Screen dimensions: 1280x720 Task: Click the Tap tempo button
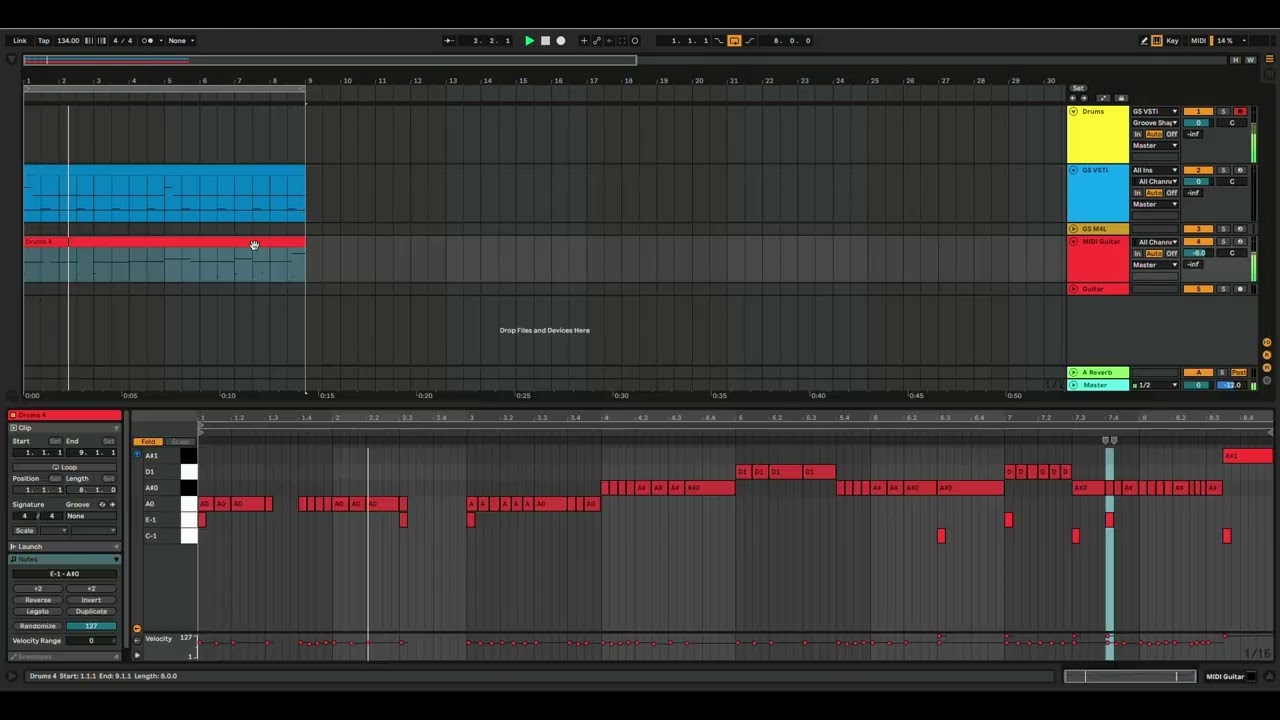(x=44, y=41)
